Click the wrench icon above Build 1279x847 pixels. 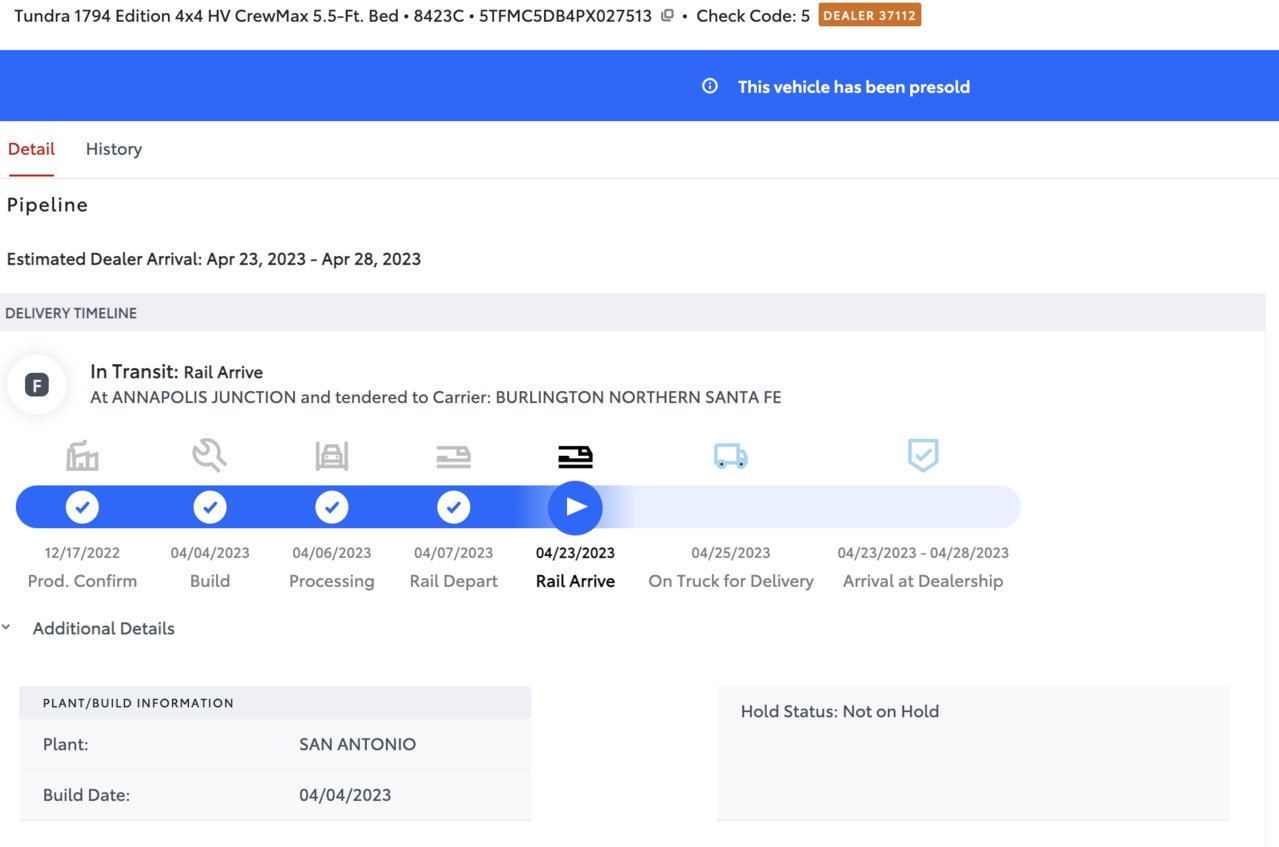[210, 455]
